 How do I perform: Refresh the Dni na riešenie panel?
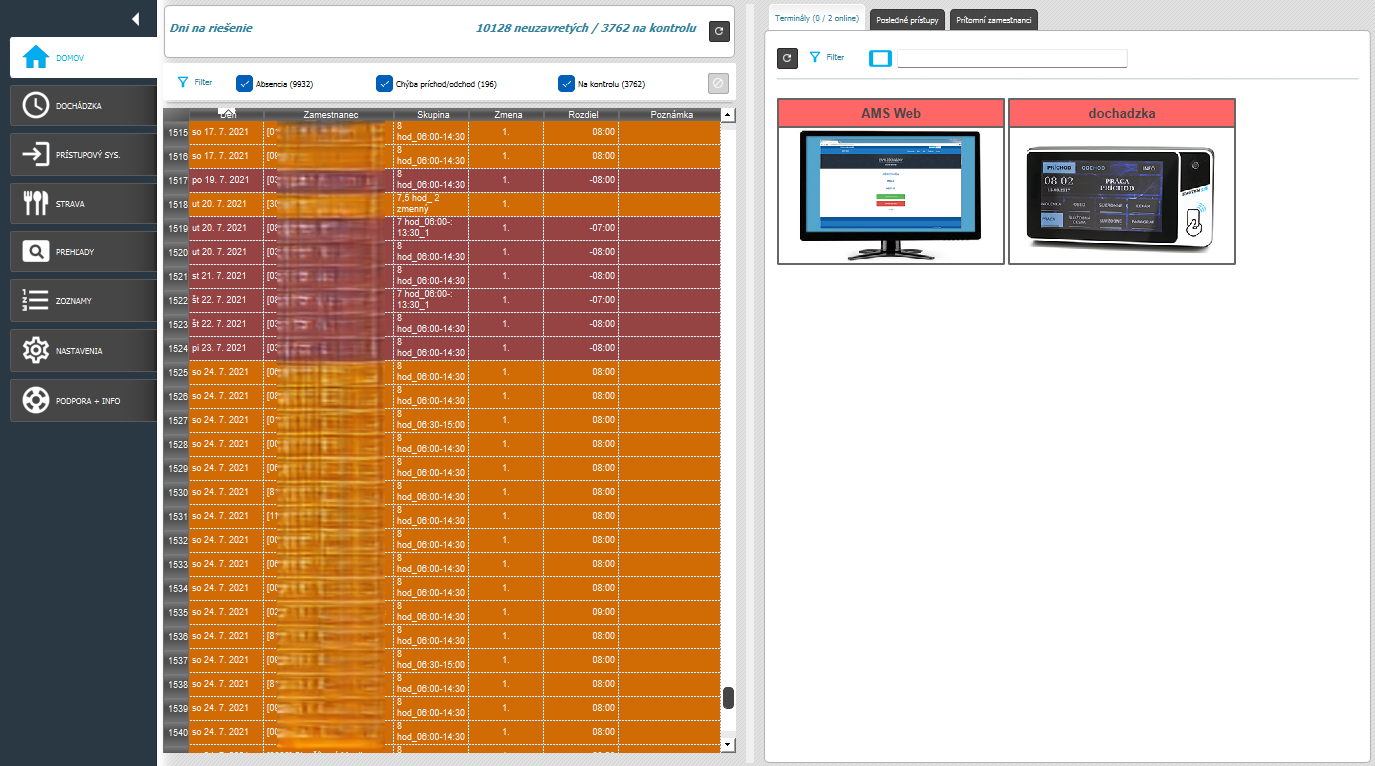719,32
